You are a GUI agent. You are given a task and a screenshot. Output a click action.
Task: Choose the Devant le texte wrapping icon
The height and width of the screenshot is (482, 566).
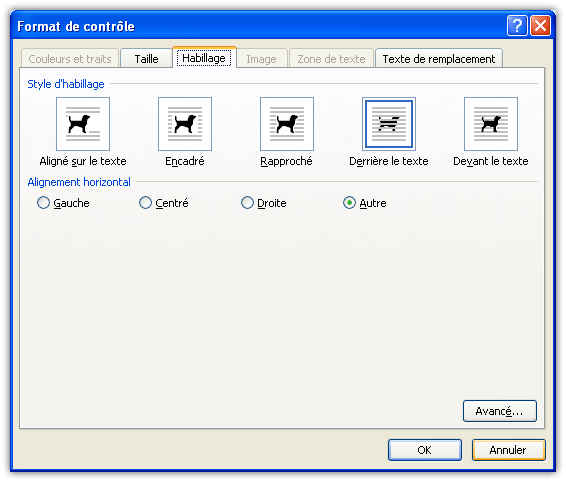tap(491, 124)
